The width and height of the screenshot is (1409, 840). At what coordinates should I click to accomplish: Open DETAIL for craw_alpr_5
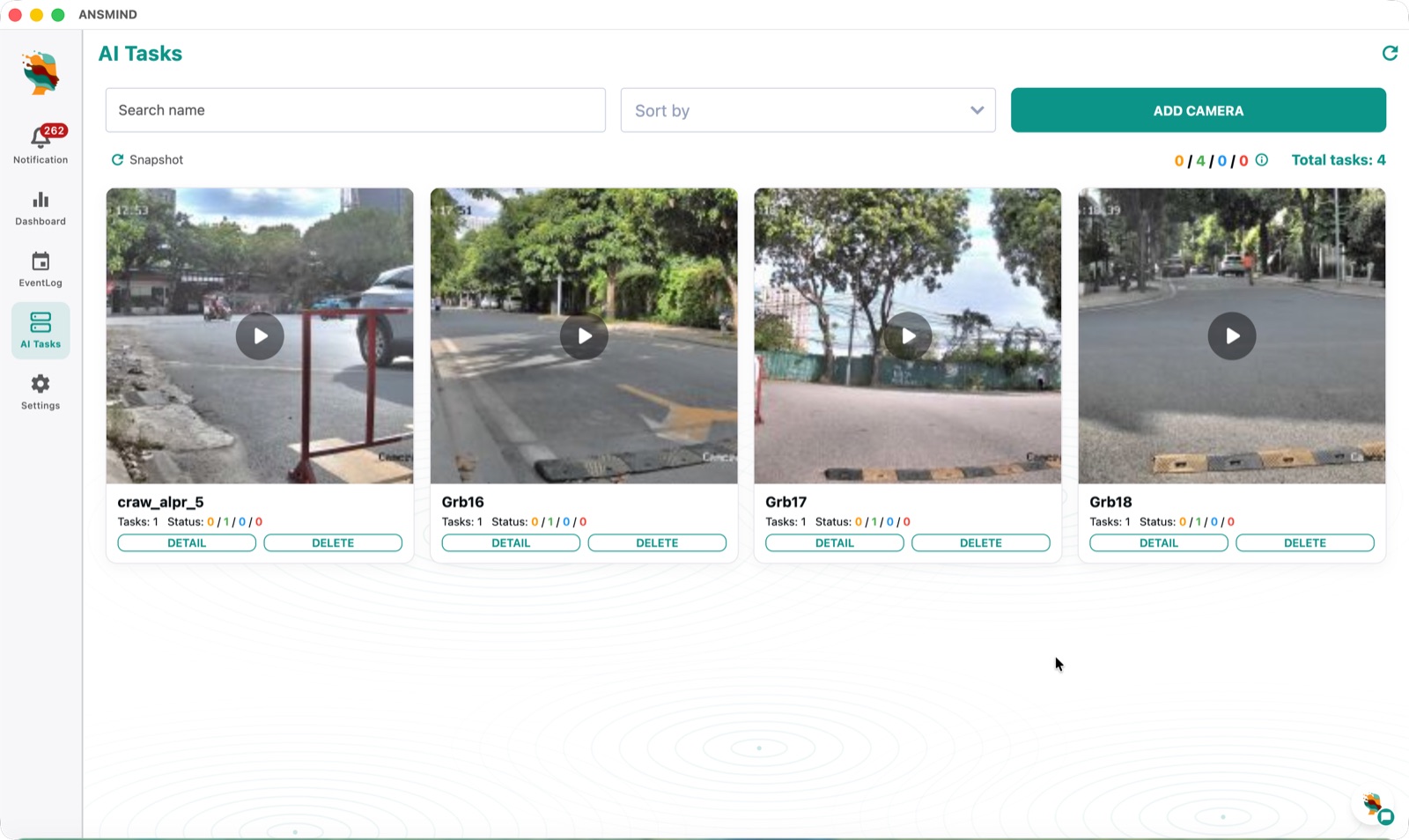[187, 542]
